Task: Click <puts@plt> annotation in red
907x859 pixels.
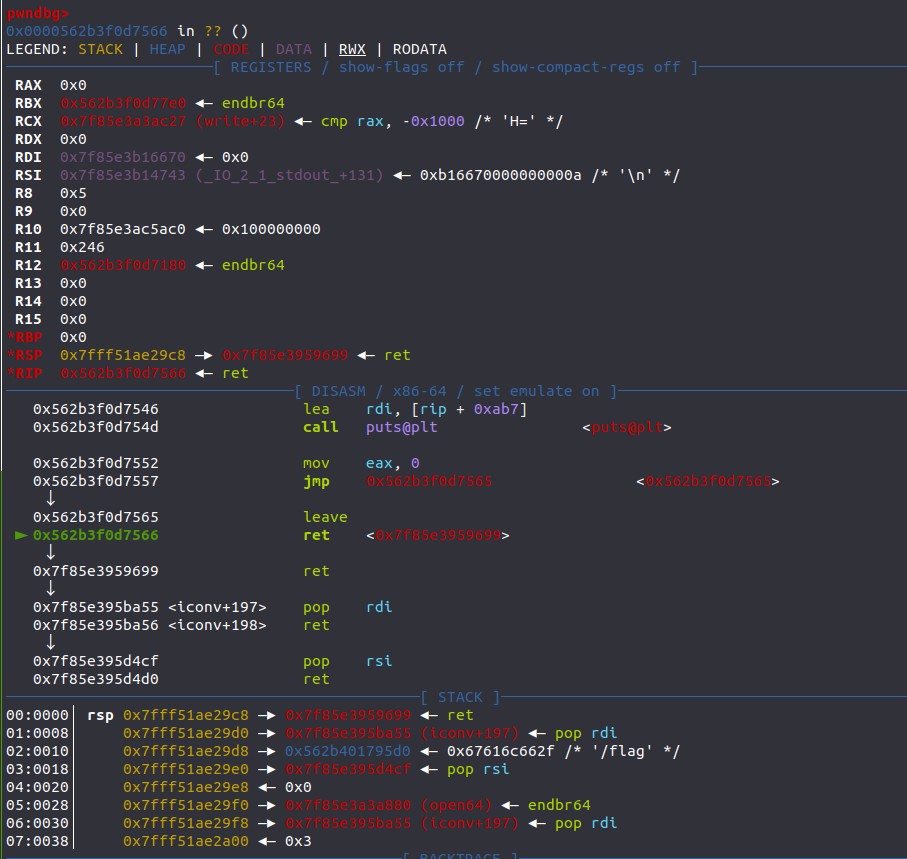Action: tap(626, 427)
